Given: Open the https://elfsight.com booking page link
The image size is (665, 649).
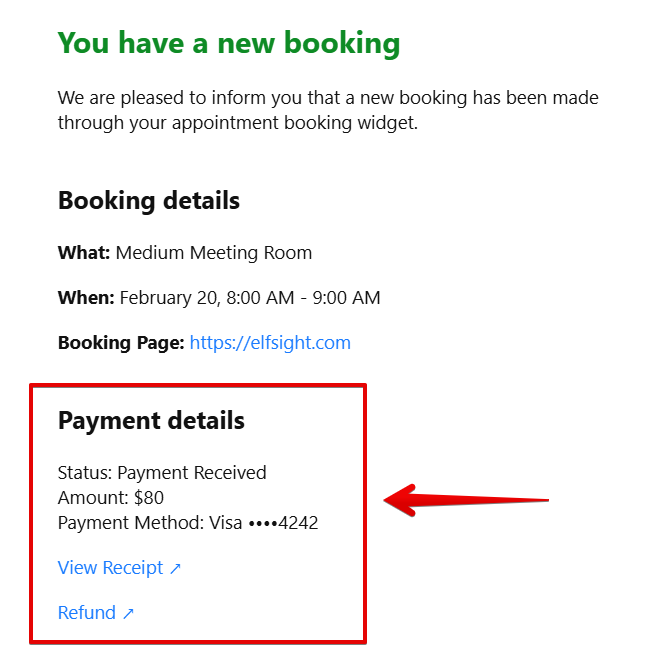Looking at the screenshot, I should pyautogui.click(x=270, y=343).
